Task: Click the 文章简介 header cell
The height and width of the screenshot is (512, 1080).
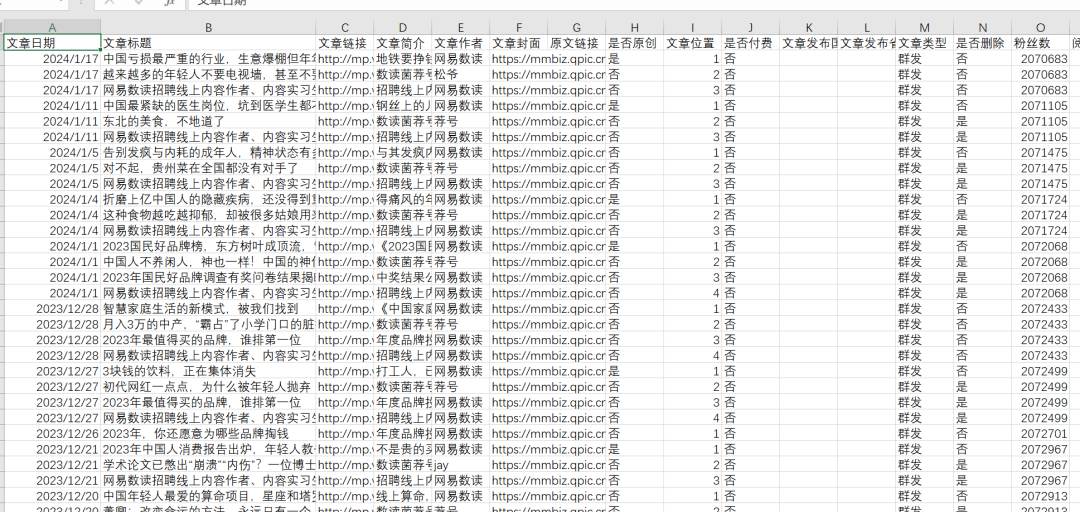Action: tap(403, 43)
